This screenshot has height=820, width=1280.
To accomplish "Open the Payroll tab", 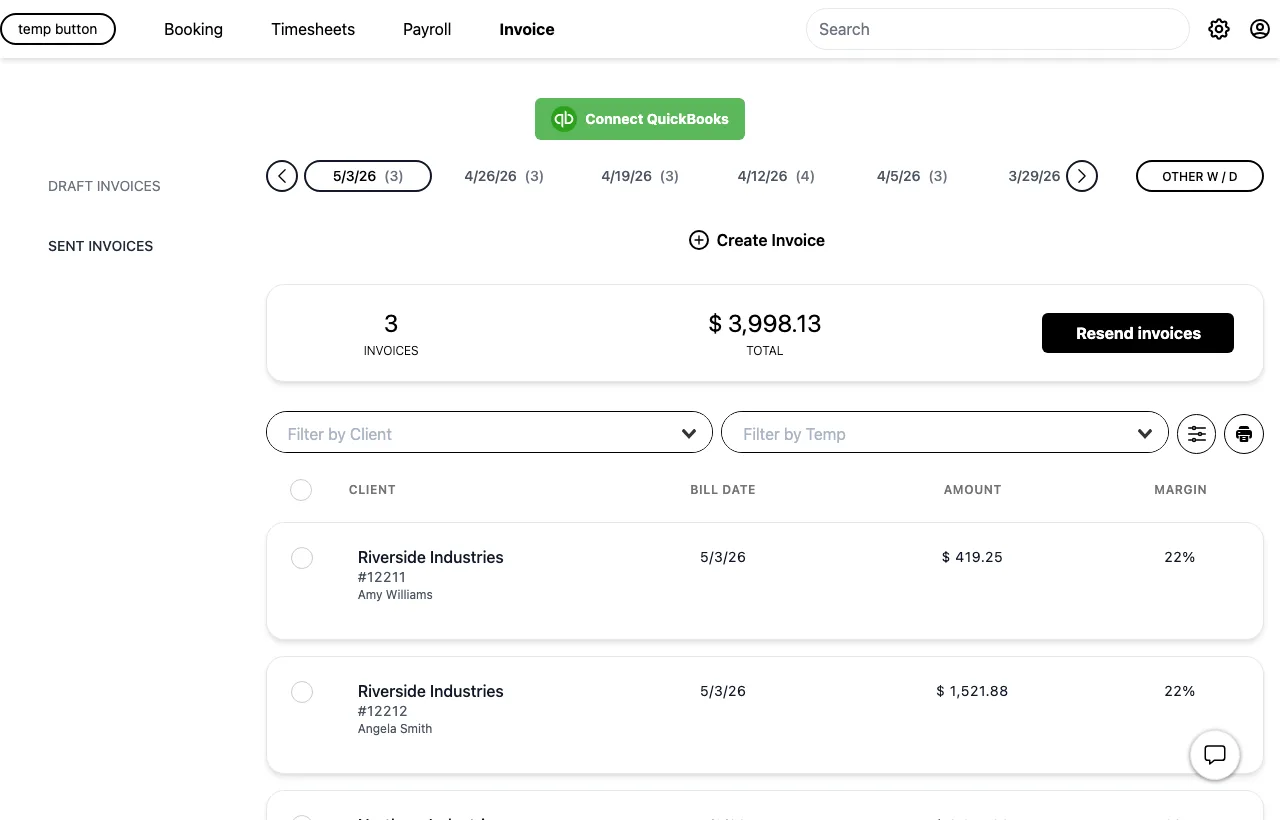I will [427, 29].
